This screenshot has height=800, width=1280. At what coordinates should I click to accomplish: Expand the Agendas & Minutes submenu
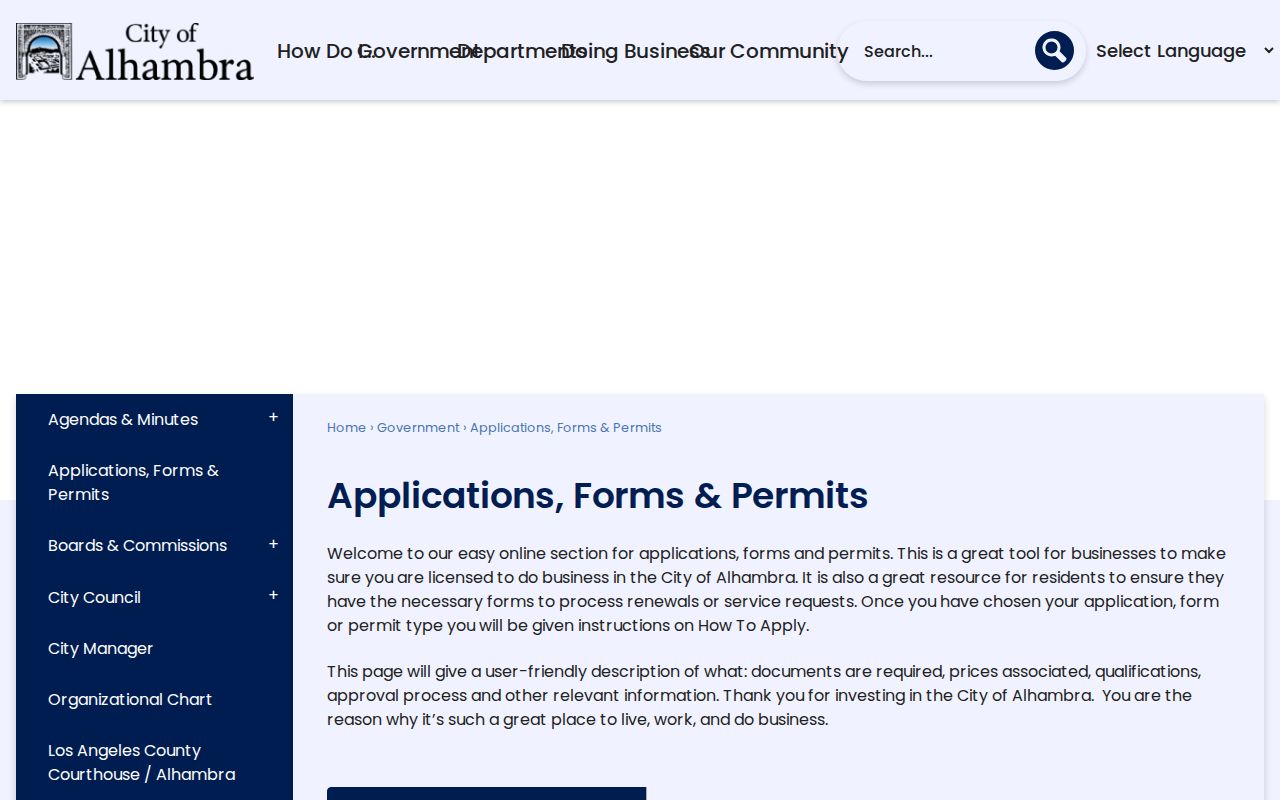pos(273,418)
